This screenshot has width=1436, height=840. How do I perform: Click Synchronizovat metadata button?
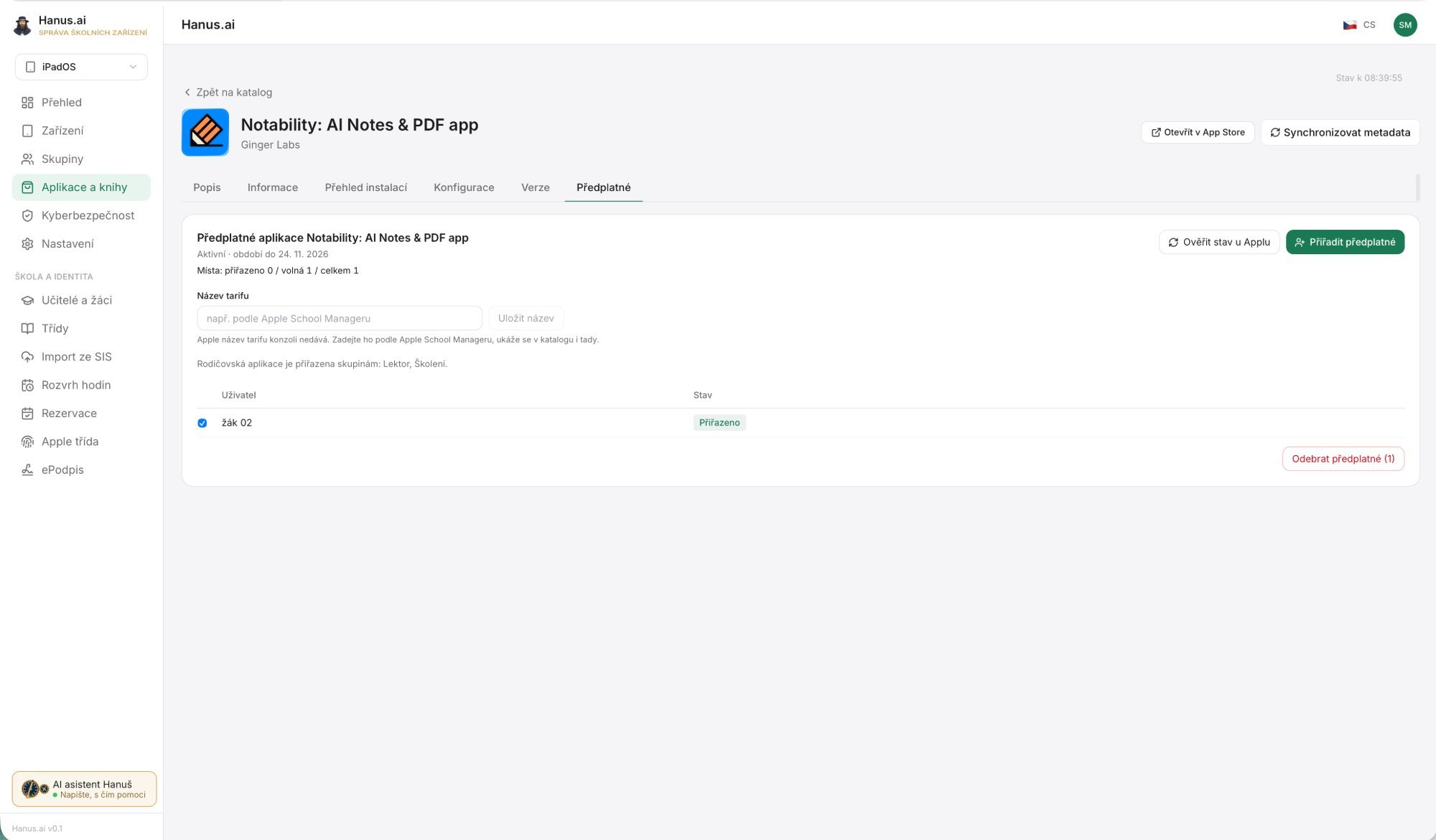point(1341,132)
